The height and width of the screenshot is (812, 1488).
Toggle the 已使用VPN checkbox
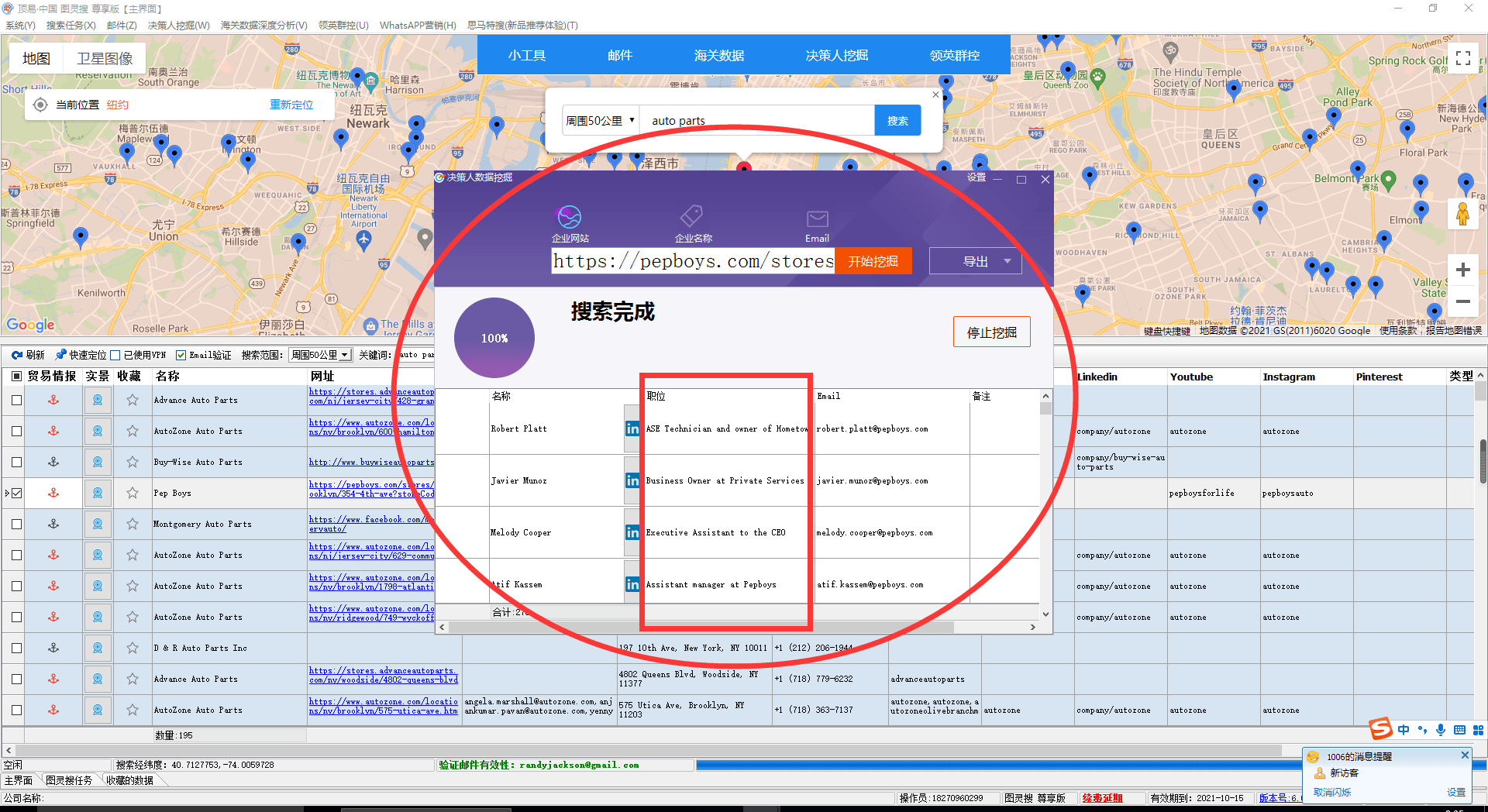pos(115,355)
